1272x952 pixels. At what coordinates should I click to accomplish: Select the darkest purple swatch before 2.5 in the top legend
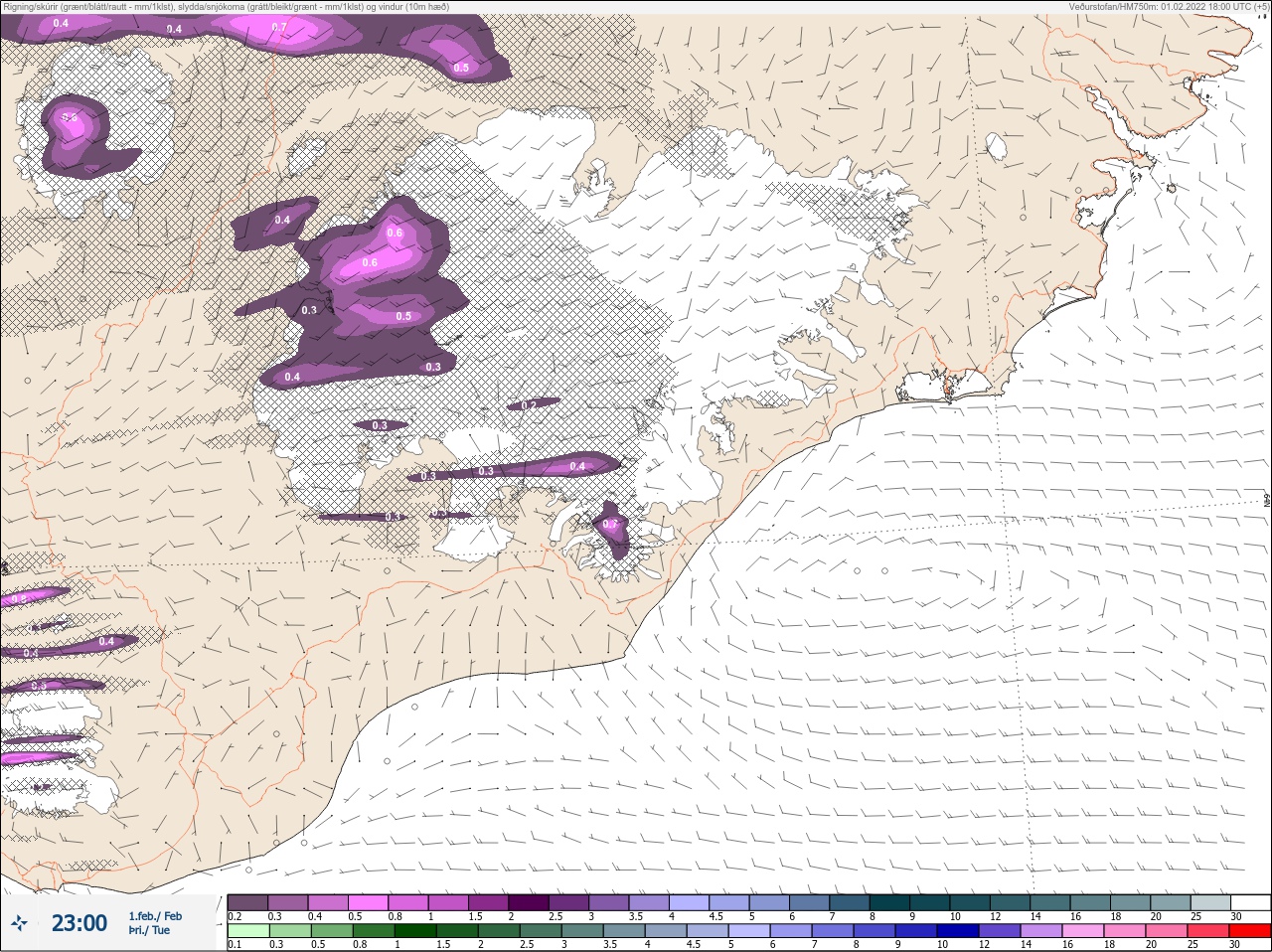pyautogui.click(x=529, y=902)
